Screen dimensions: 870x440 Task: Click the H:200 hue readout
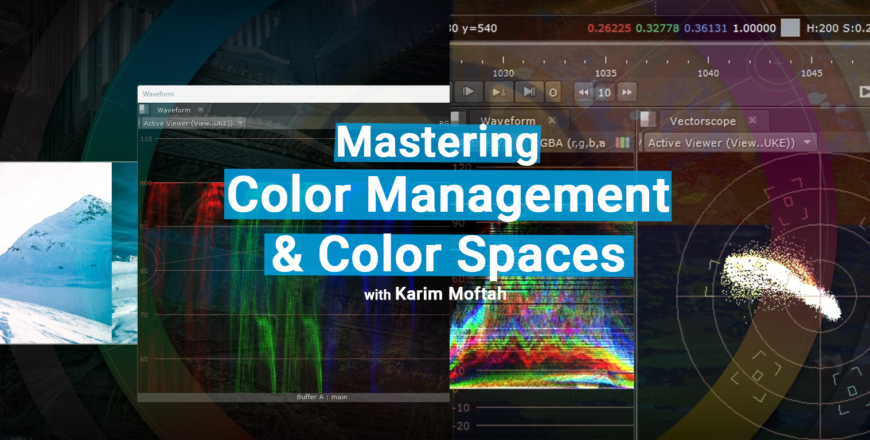(x=824, y=28)
